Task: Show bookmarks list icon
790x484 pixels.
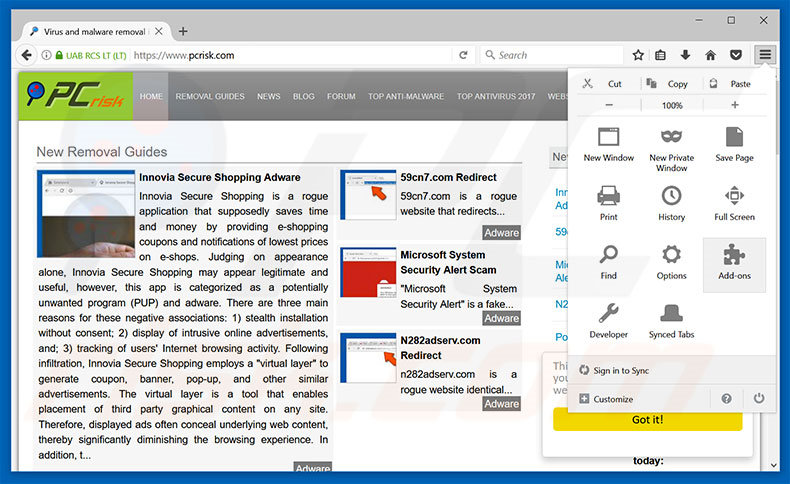Action: tap(660, 55)
